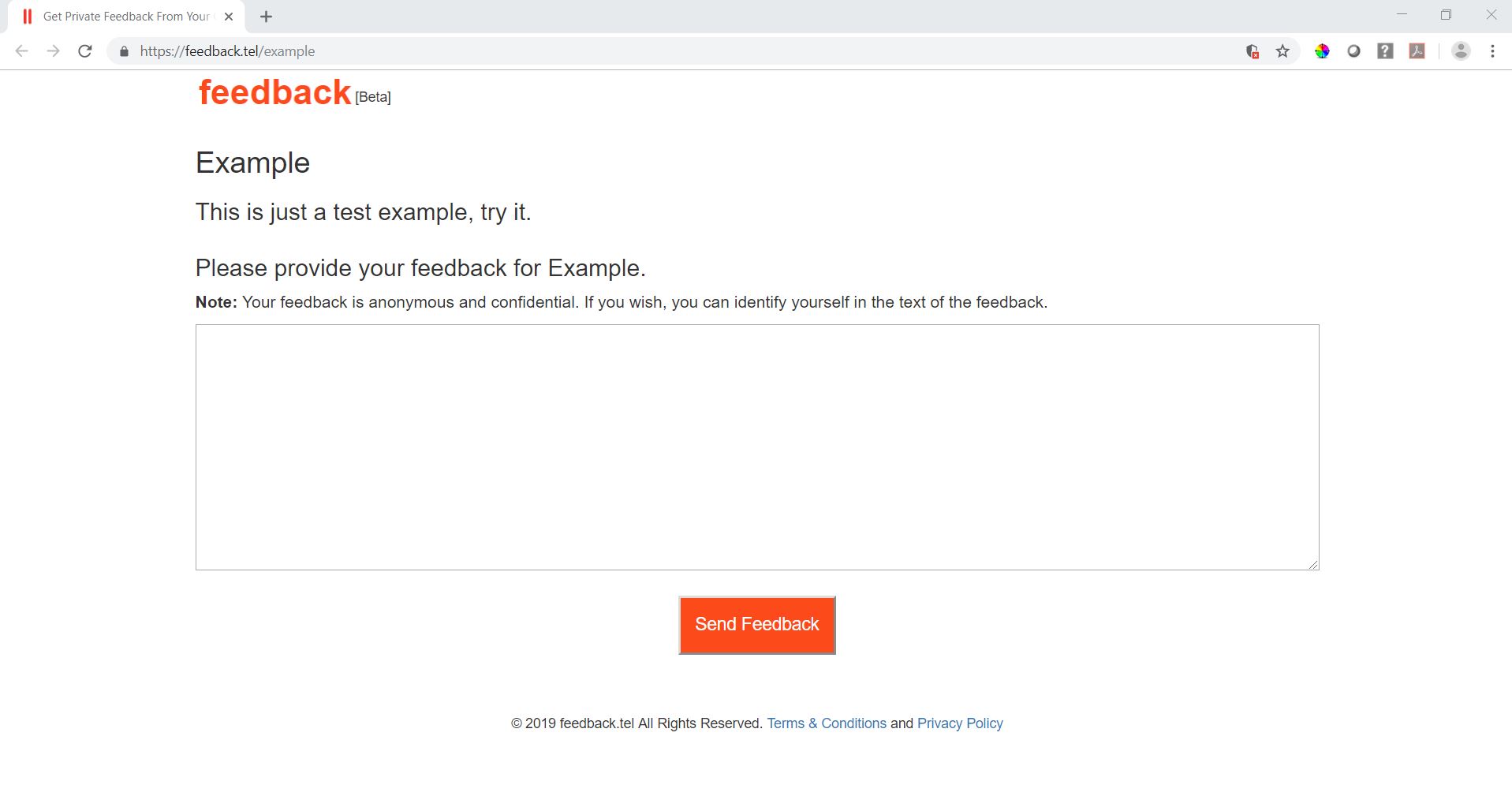Click the question mark extension icon

tap(1385, 51)
